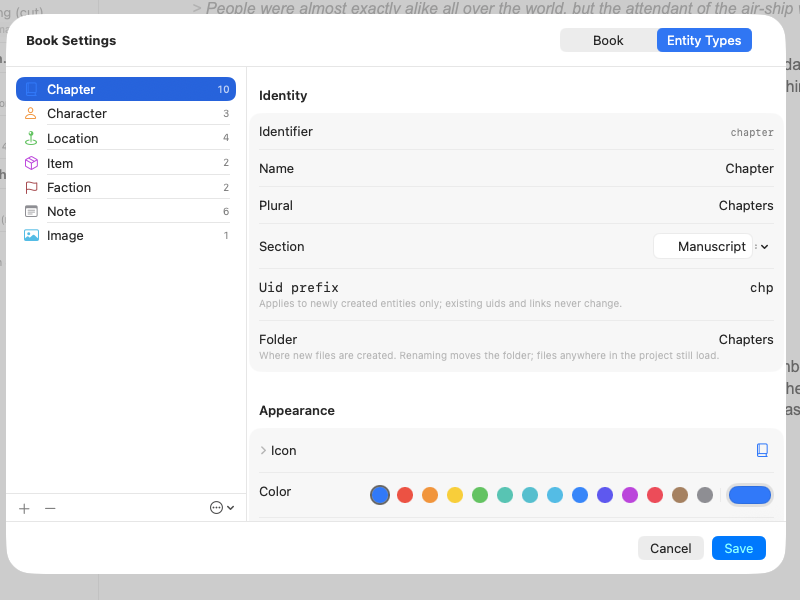Image resolution: width=800 pixels, height=600 pixels.
Task: Click the Character person icon
Action: [31, 113]
